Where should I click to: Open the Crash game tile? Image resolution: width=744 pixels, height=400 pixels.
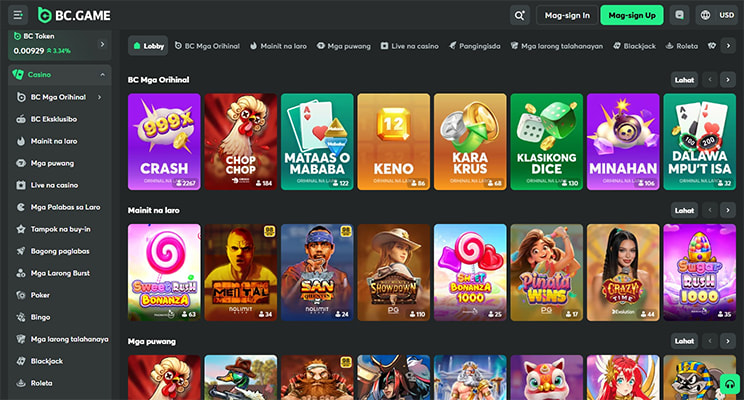click(x=164, y=142)
